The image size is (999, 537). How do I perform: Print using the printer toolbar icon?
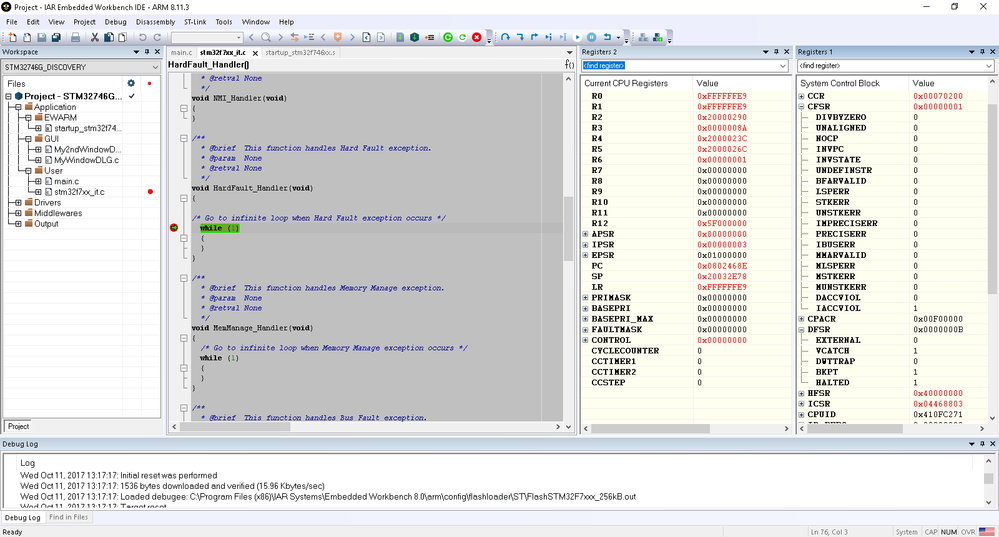[75, 38]
